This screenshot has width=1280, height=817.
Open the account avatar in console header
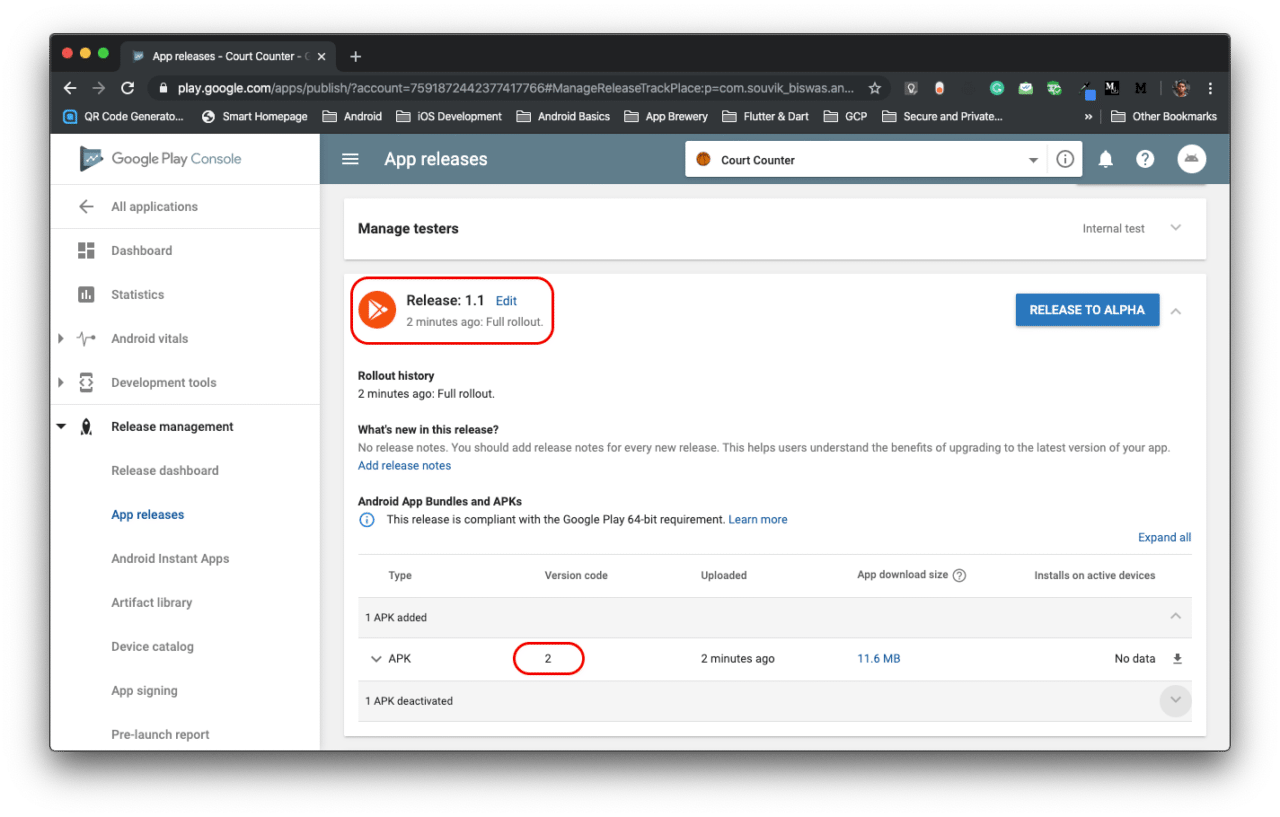(x=1191, y=159)
